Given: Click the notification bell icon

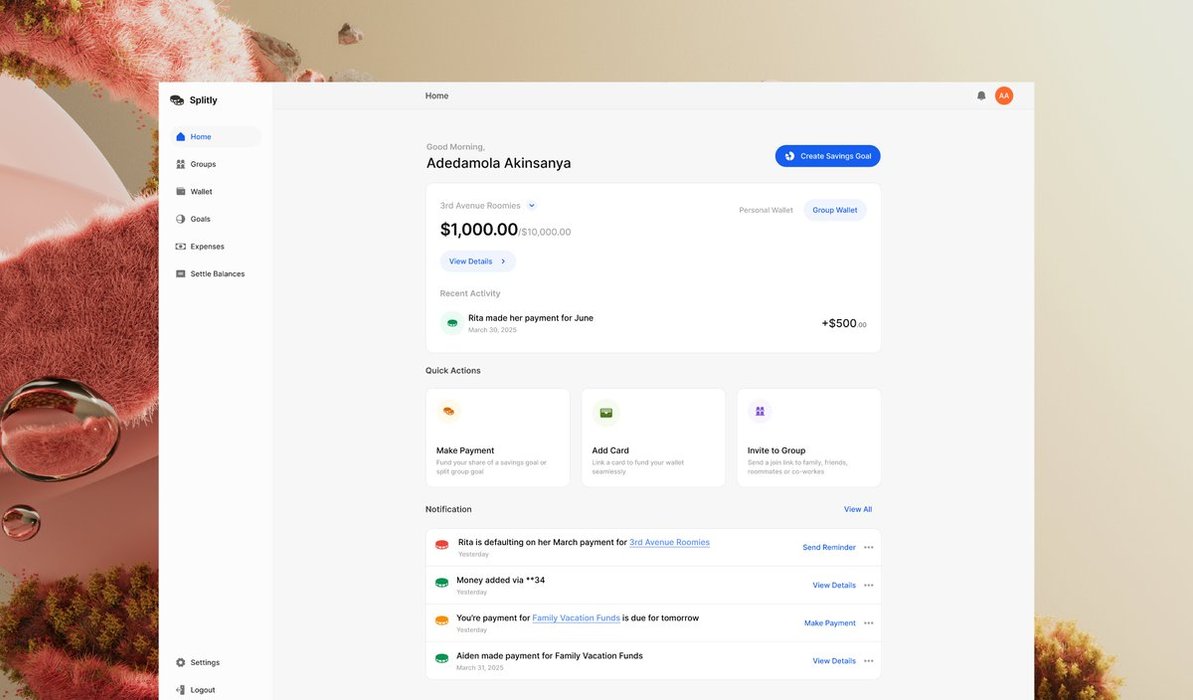Looking at the screenshot, I should click(981, 96).
